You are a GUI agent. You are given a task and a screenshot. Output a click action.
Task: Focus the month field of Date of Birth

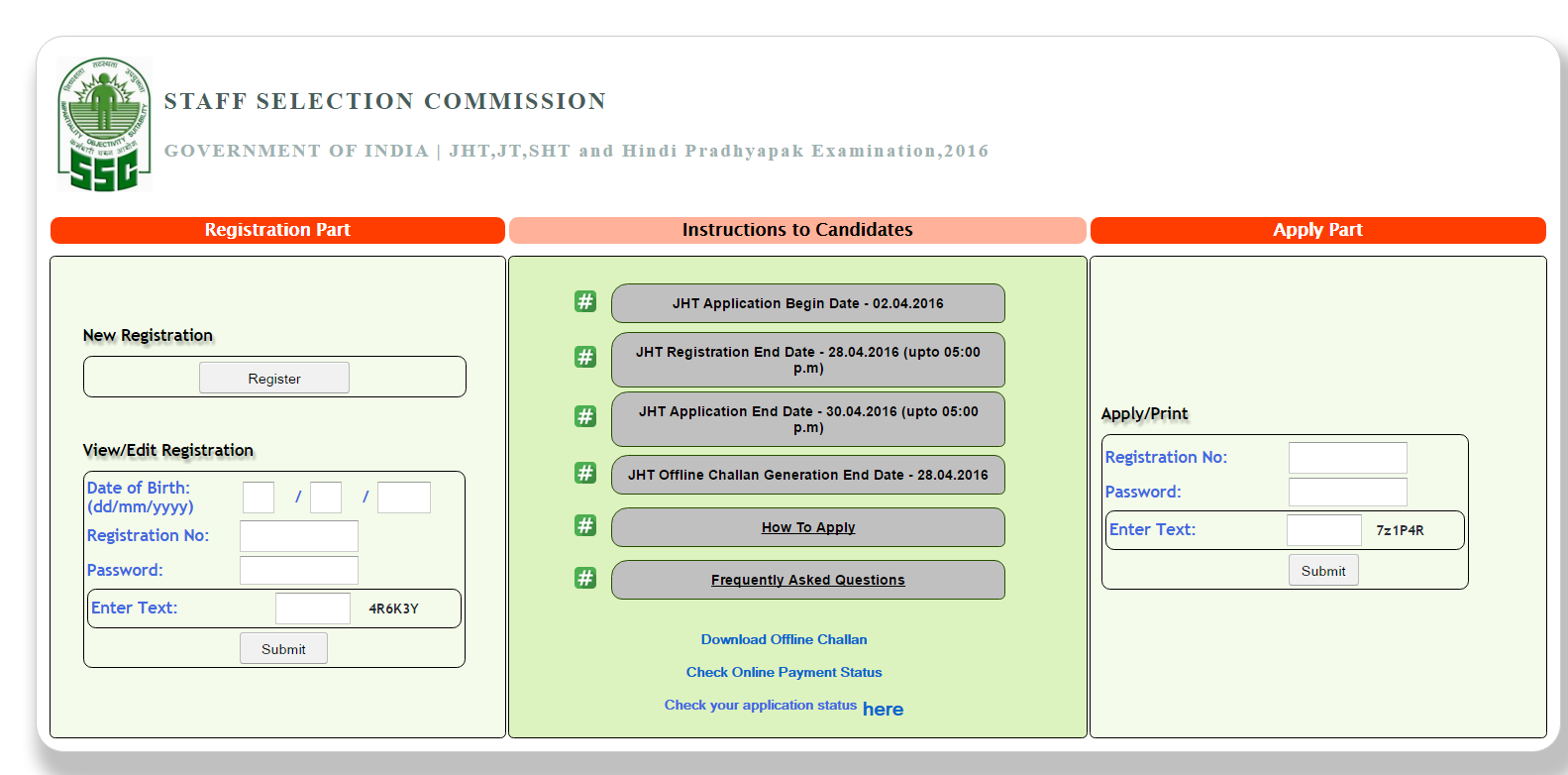(x=326, y=498)
